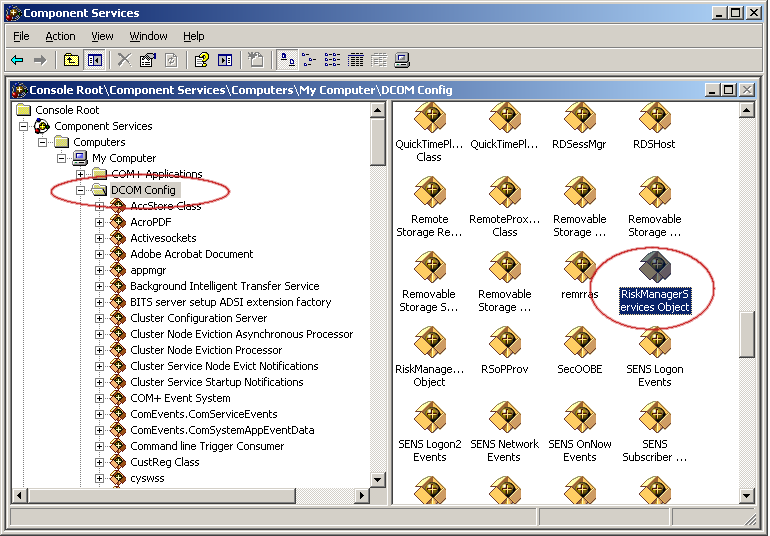Image resolution: width=770 pixels, height=536 pixels.
Task: Click the Up One Level toolbar icon
Action: [72, 60]
